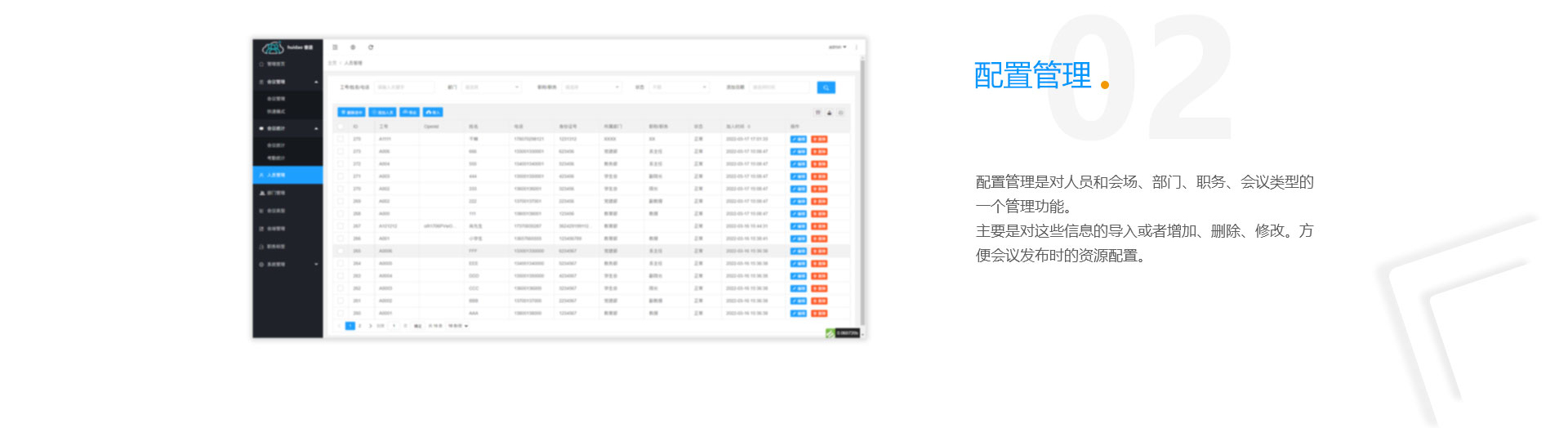Click blue edit button in row 275
This screenshot has width=1568, height=428.
click(799, 139)
